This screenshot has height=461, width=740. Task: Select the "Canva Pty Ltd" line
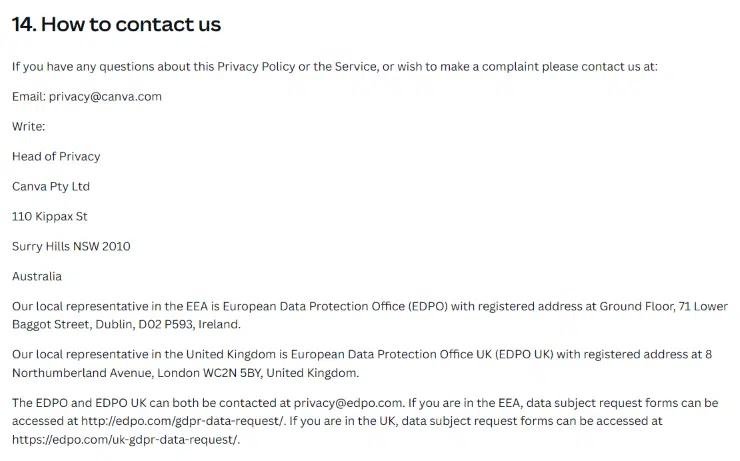51,186
